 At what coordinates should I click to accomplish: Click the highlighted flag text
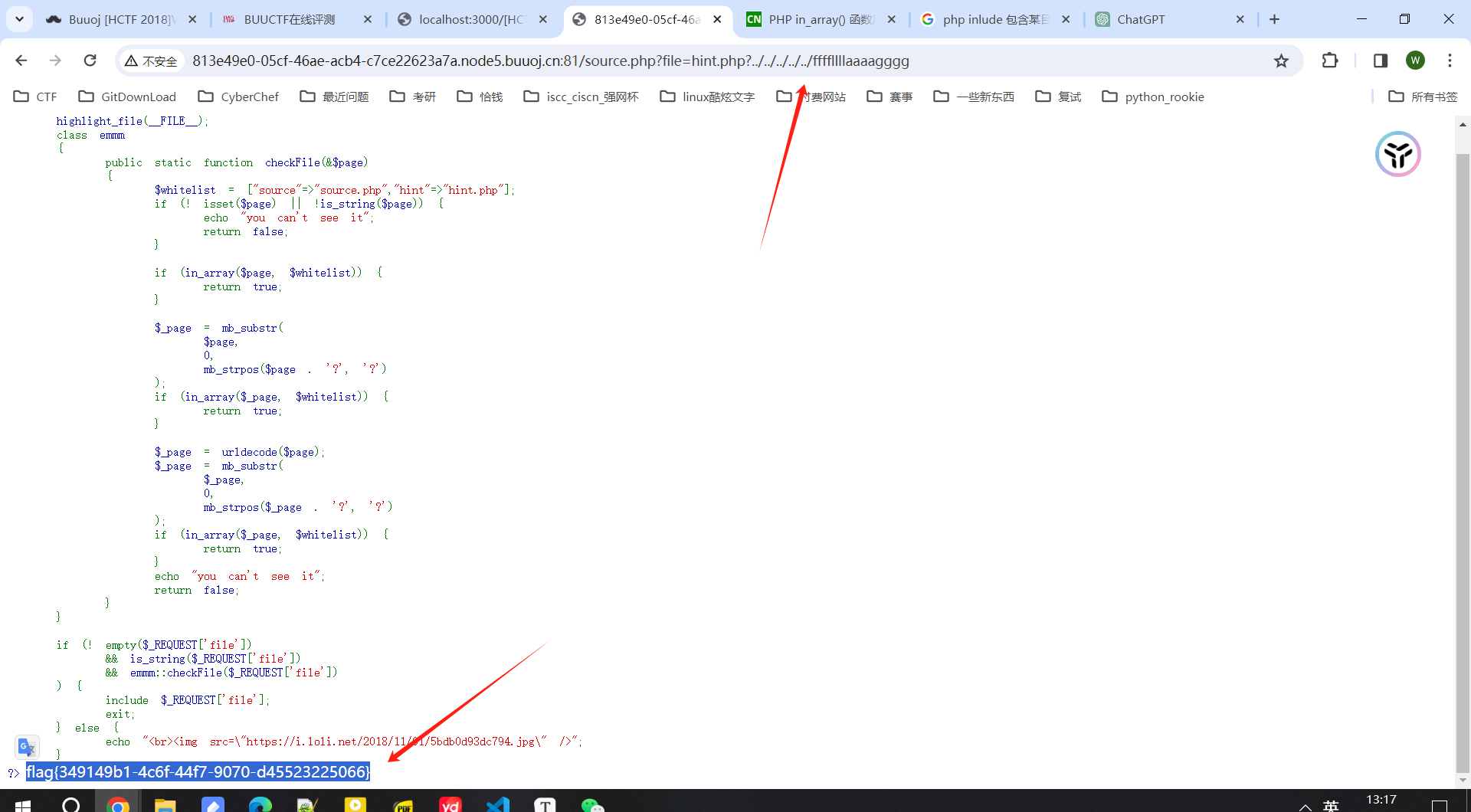198,772
